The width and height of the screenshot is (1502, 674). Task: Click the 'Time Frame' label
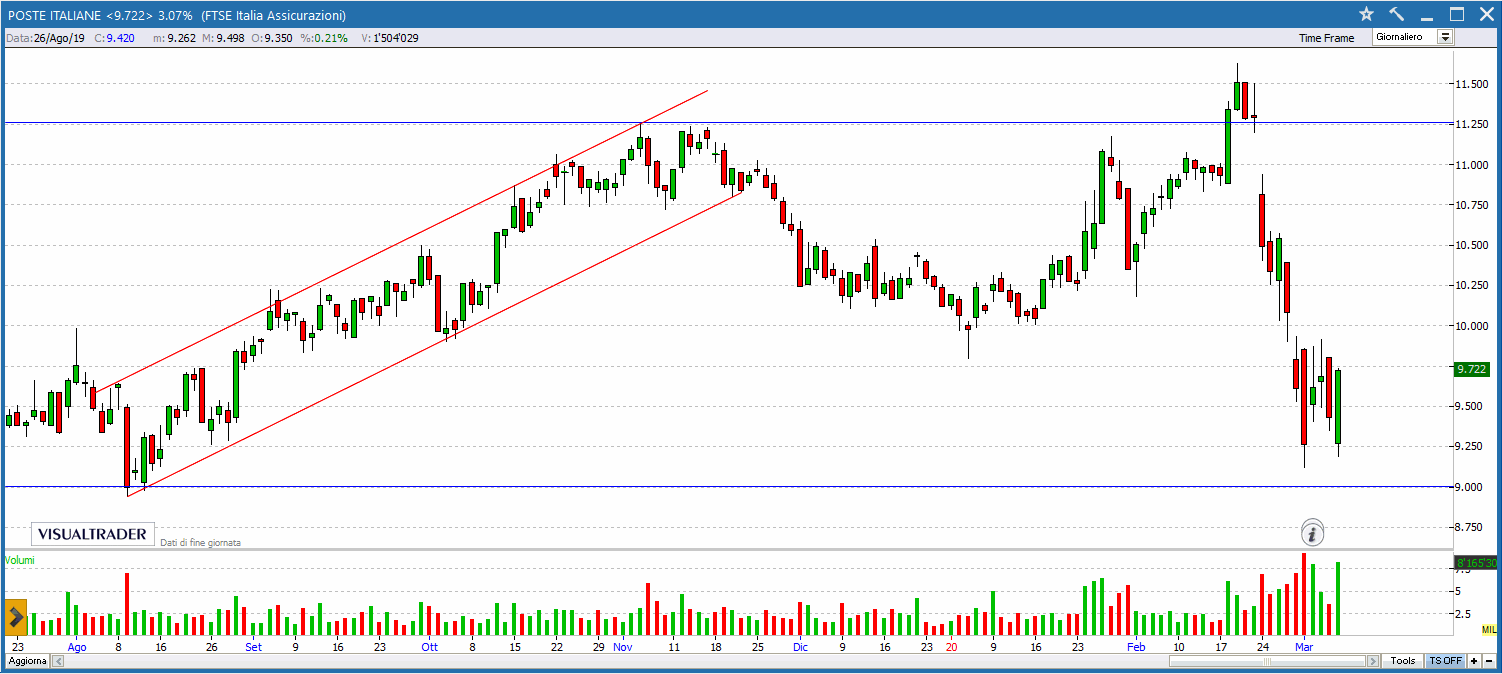[1326, 38]
